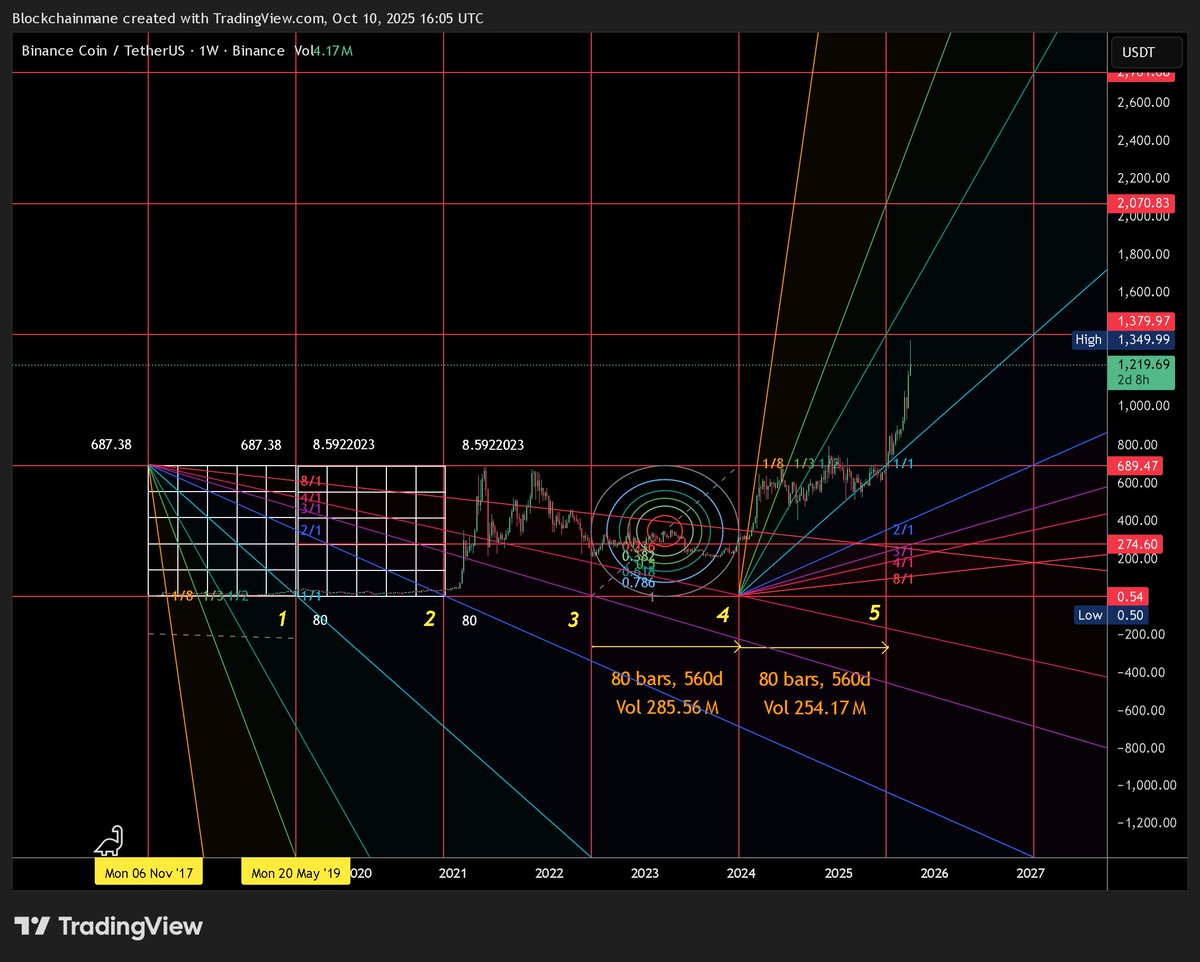Click the TradingView logo at the bottom

pyautogui.click(x=108, y=926)
